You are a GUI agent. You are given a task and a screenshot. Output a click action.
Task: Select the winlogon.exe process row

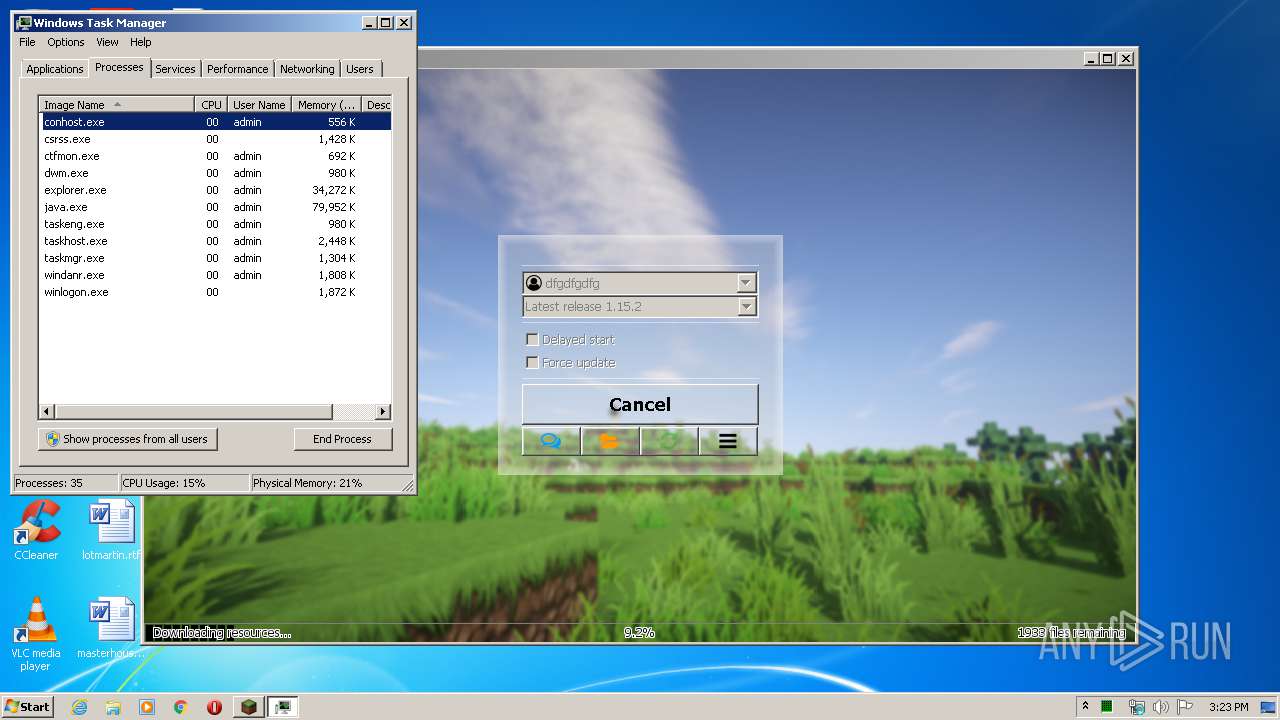tap(215, 292)
